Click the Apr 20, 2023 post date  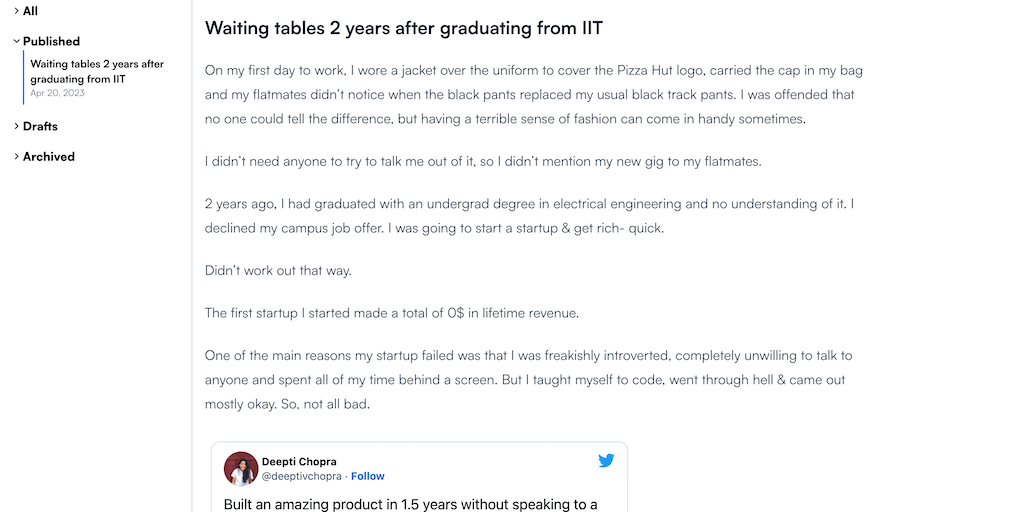57,93
